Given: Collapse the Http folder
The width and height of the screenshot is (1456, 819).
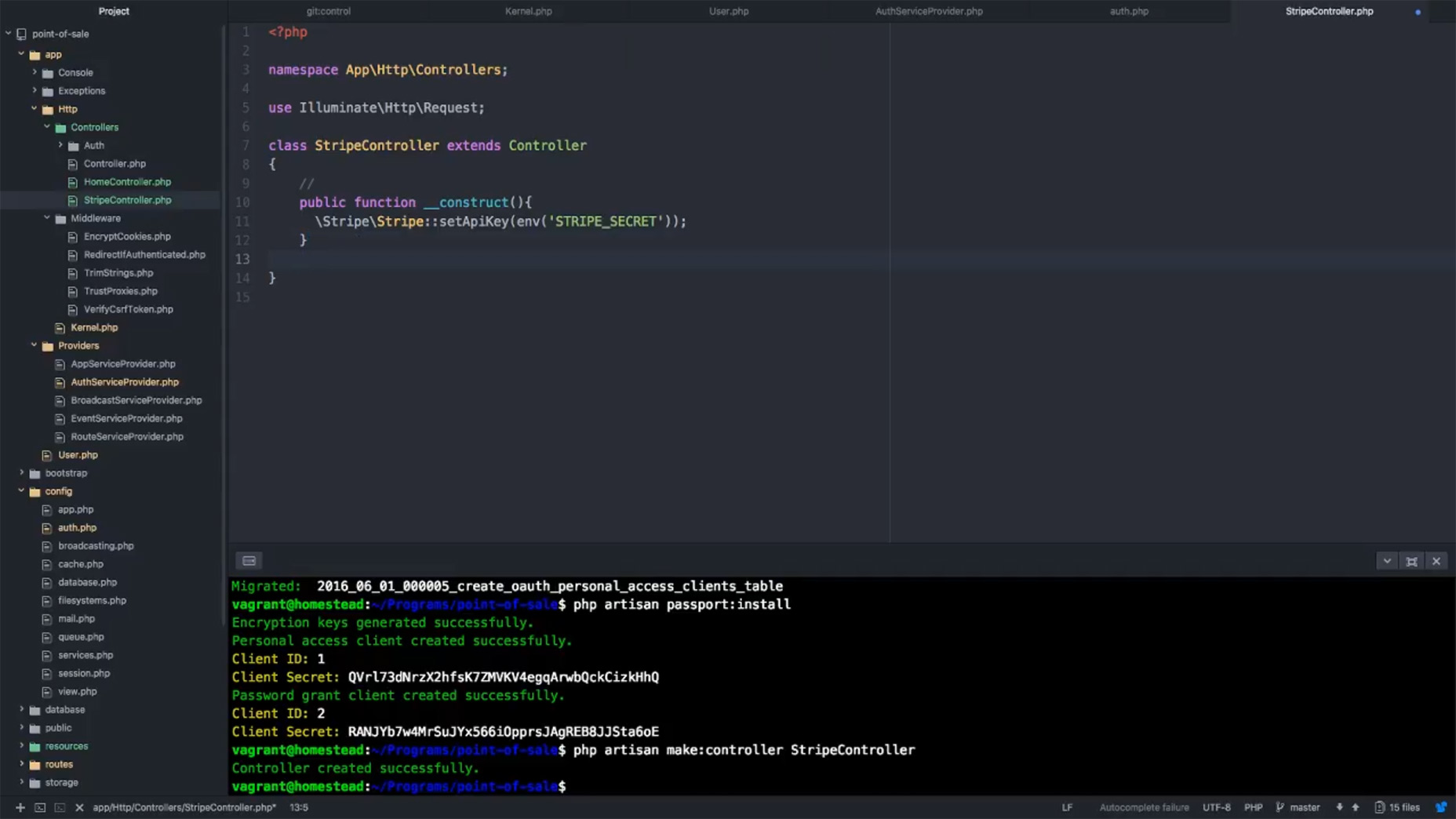Looking at the screenshot, I should 35,108.
